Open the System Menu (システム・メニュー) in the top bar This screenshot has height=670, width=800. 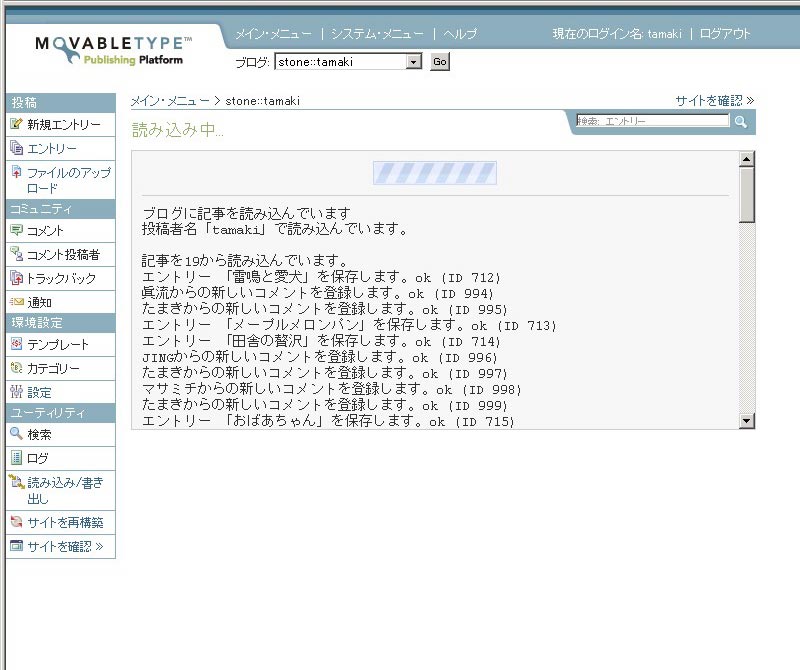[377, 34]
